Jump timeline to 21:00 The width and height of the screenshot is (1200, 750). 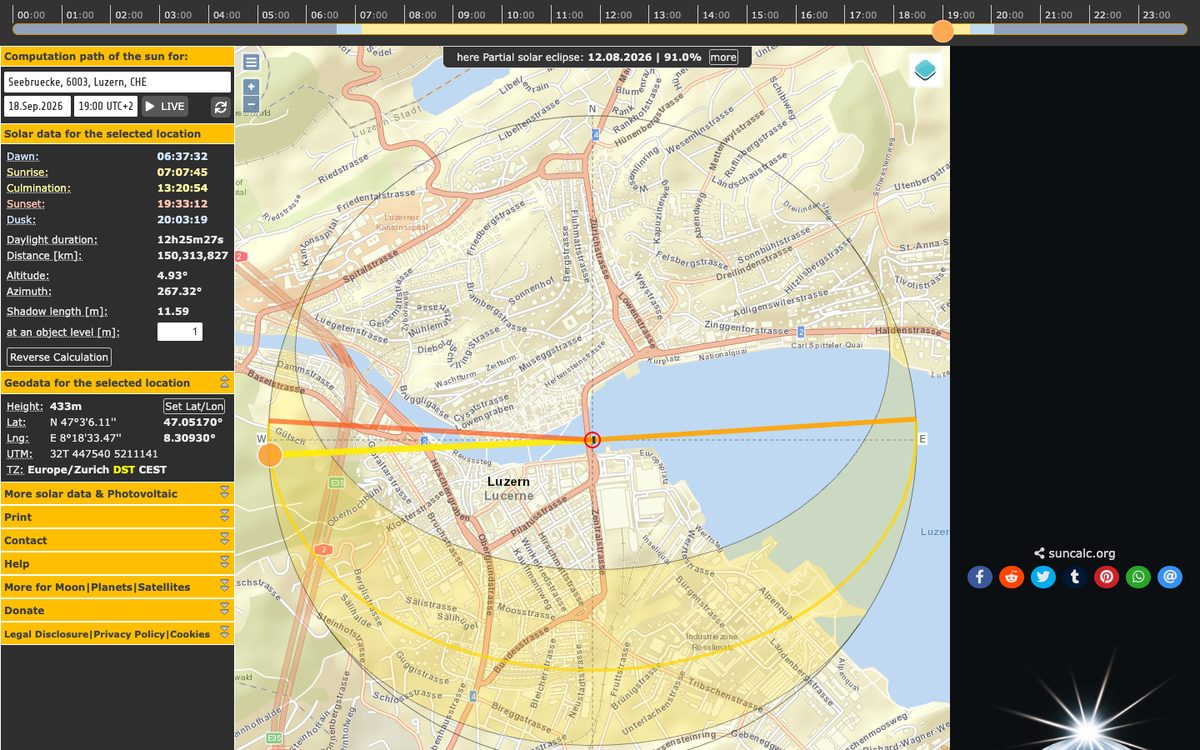click(x=1058, y=15)
